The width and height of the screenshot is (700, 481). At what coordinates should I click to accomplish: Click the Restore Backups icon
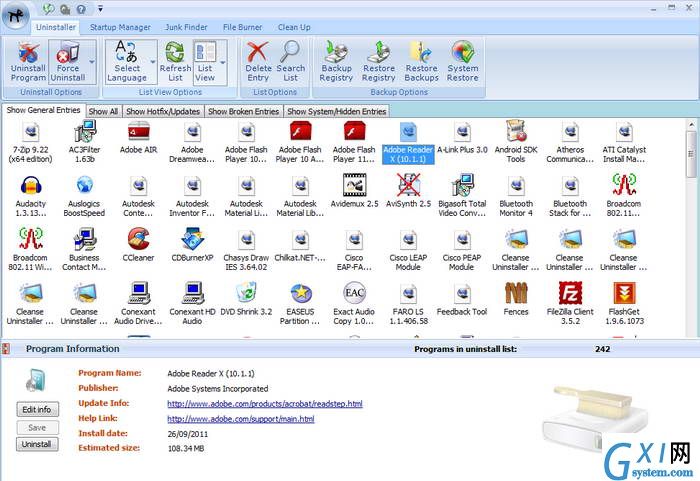(x=421, y=62)
